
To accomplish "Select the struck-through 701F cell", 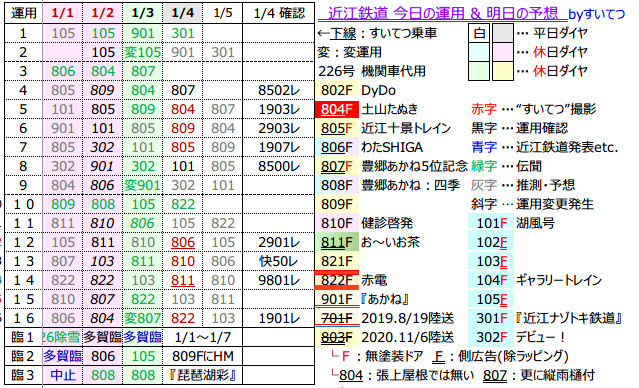I will tap(337, 318).
